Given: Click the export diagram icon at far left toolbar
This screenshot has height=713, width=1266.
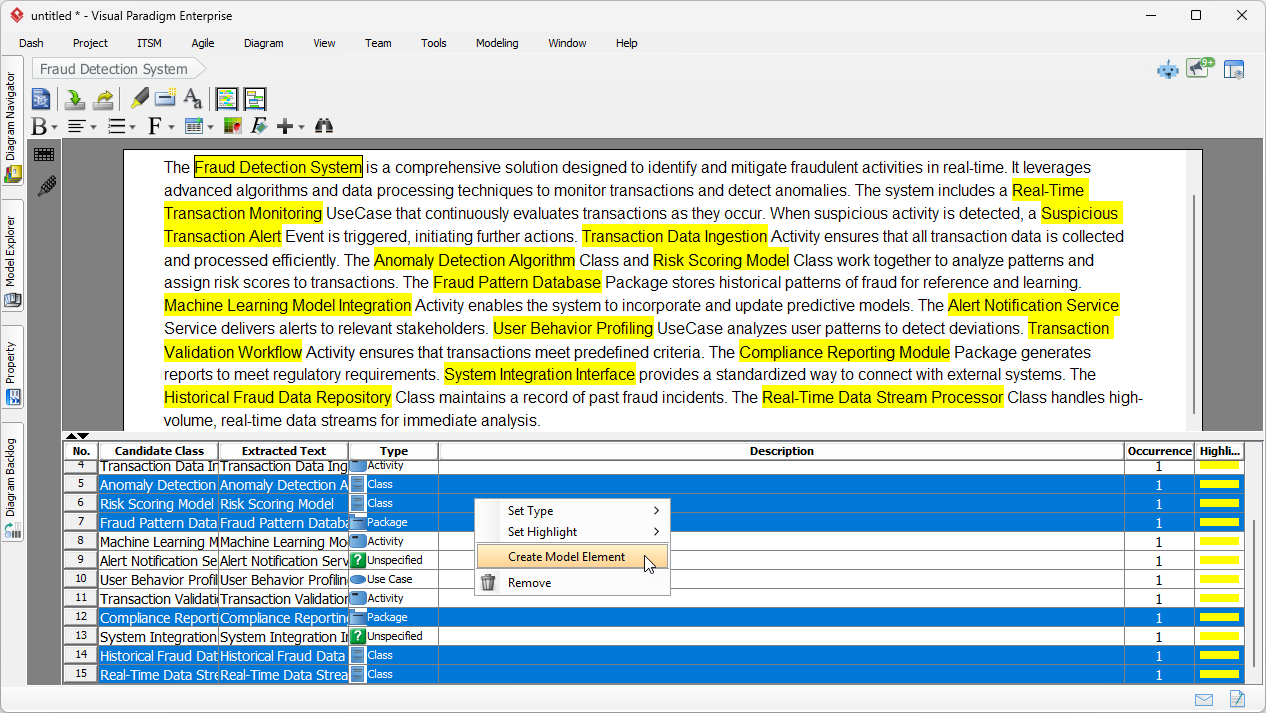Looking at the screenshot, I should (x=41, y=98).
